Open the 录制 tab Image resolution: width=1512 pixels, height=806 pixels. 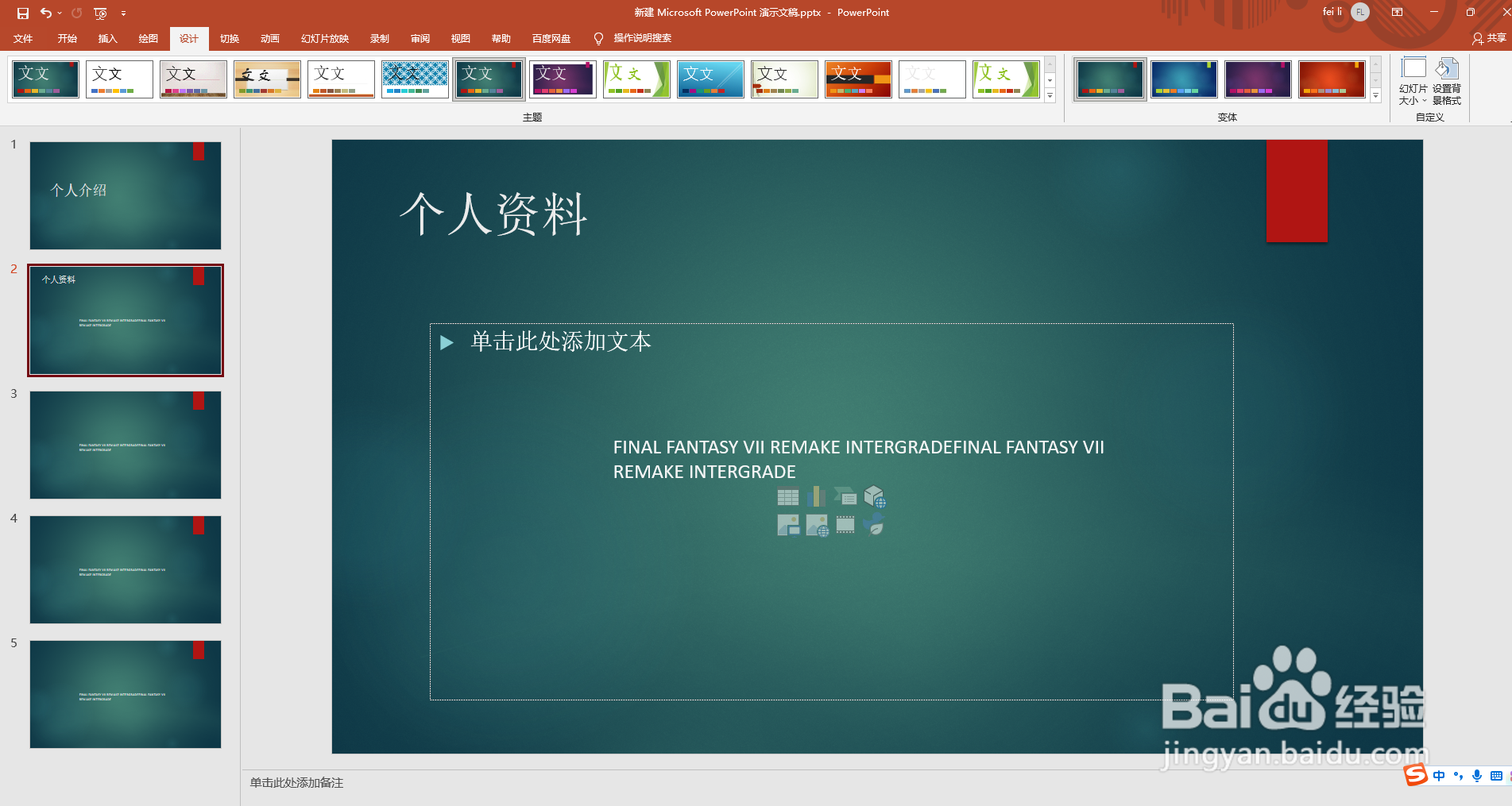(x=380, y=38)
